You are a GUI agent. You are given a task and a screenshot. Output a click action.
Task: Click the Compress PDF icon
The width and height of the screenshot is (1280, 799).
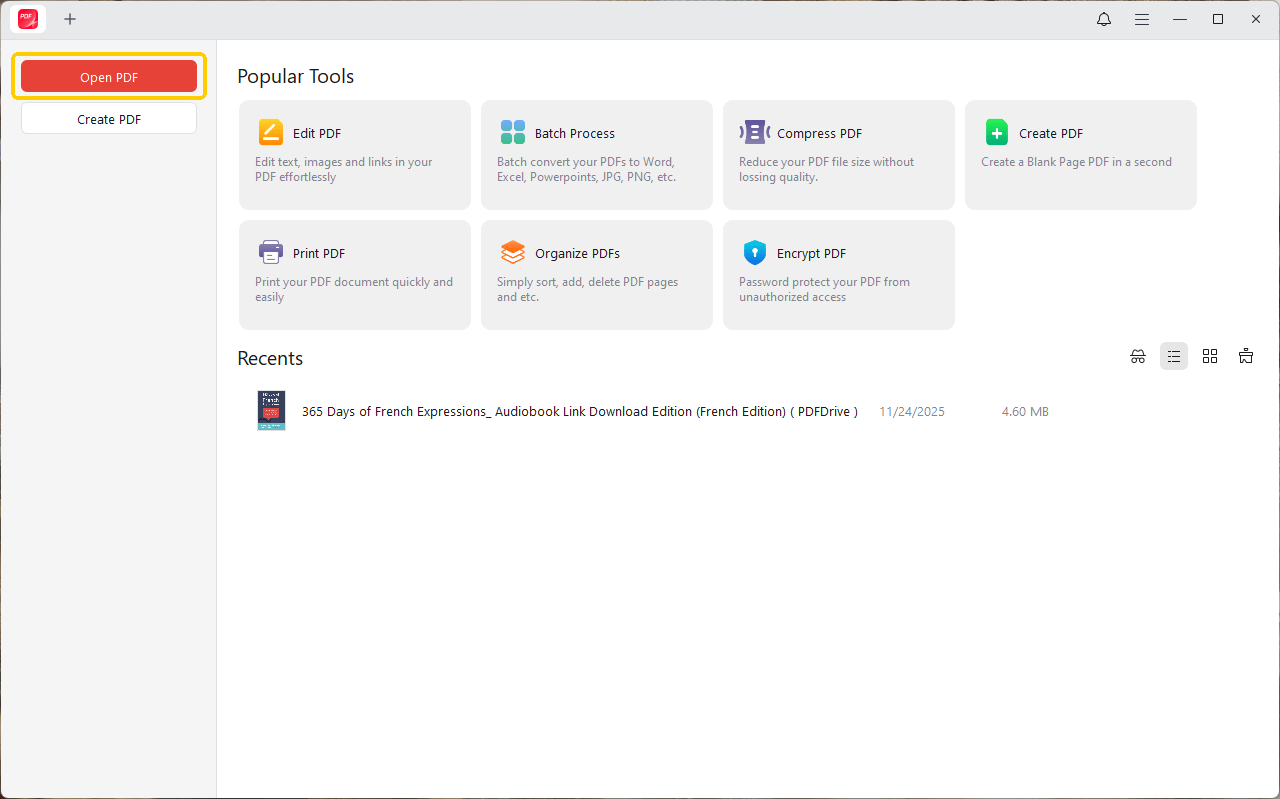tap(755, 133)
